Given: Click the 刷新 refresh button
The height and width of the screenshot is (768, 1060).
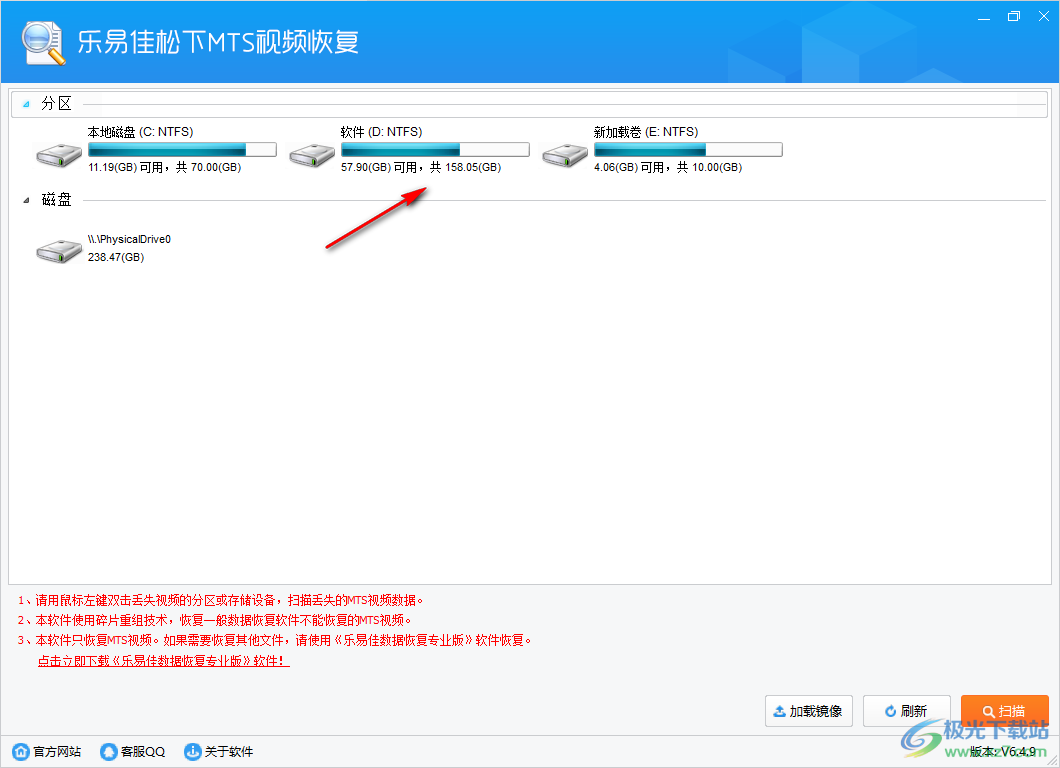Looking at the screenshot, I should click(x=907, y=711).
